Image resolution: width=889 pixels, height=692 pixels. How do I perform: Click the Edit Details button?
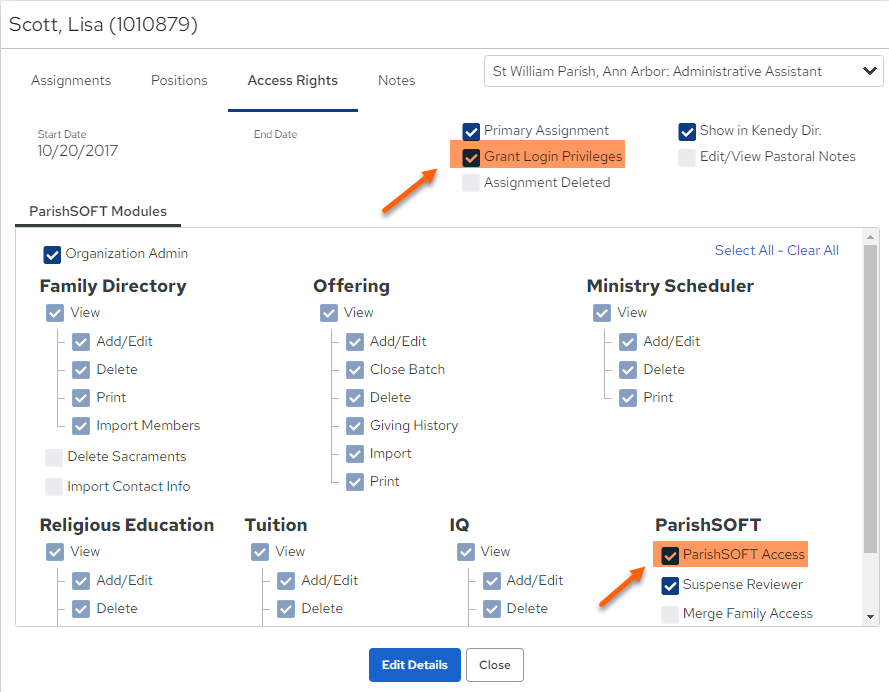pos(414,665)
